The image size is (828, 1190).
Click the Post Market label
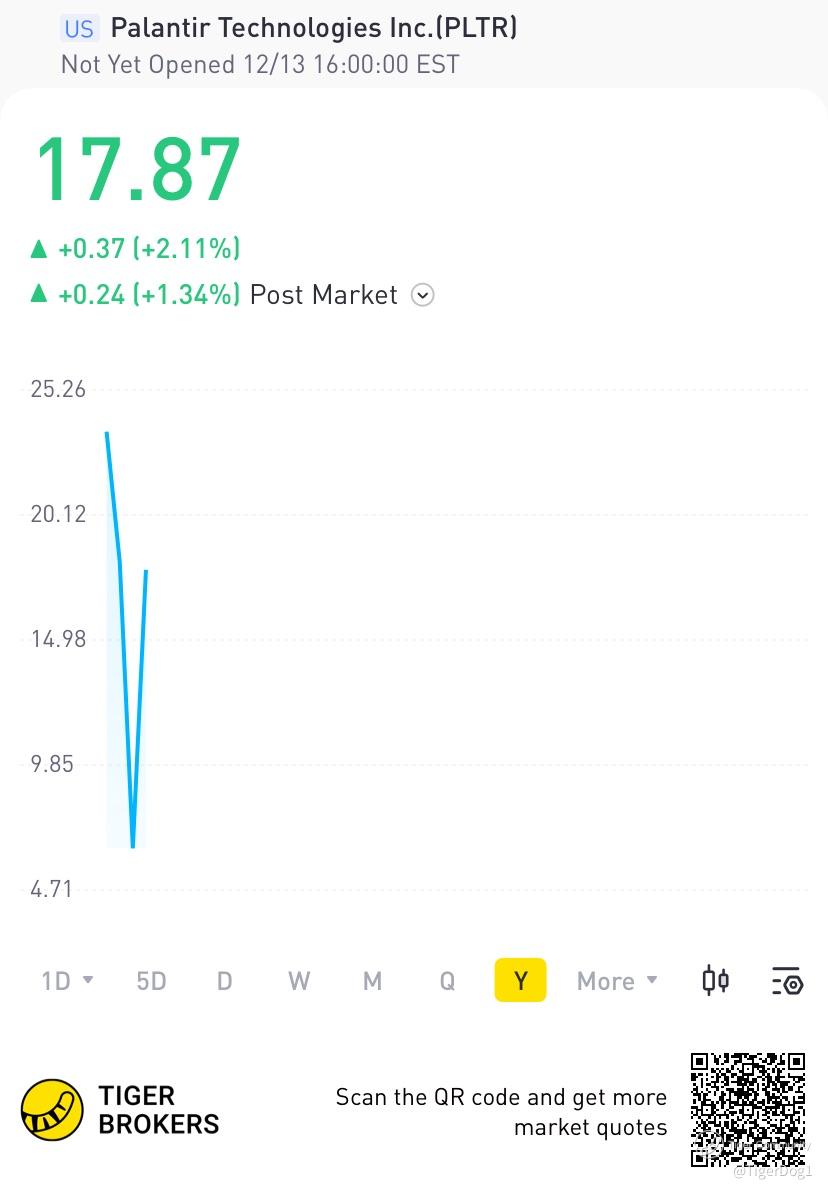tap(323, 295)
